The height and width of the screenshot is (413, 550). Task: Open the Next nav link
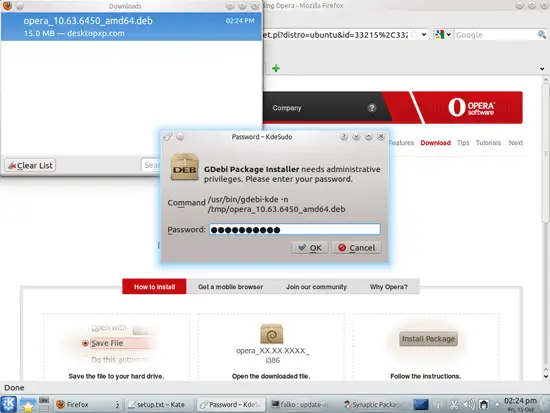coord(516,143)
